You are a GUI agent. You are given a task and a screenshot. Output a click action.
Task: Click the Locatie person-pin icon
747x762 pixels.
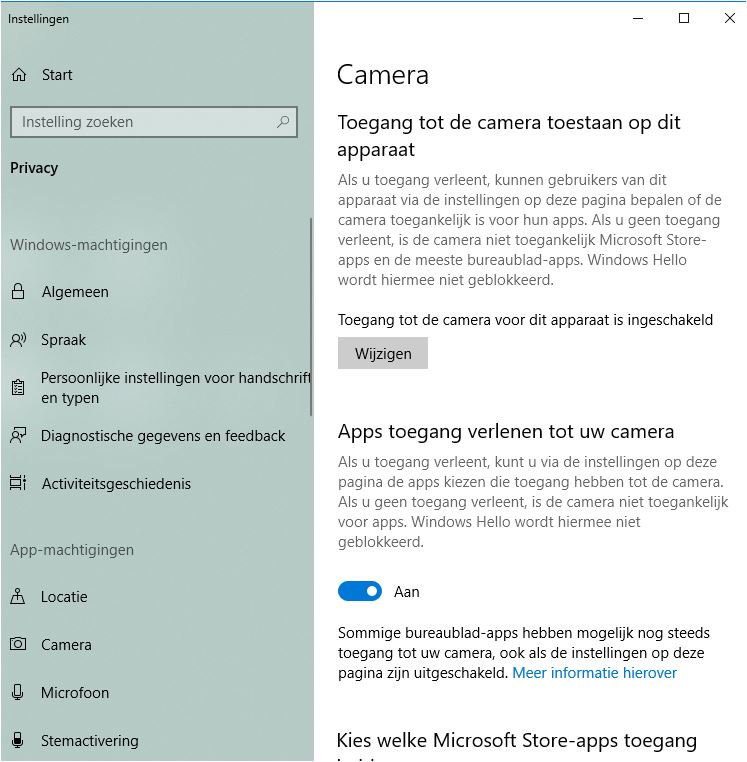pyautogui.click(x=17, y=596)
